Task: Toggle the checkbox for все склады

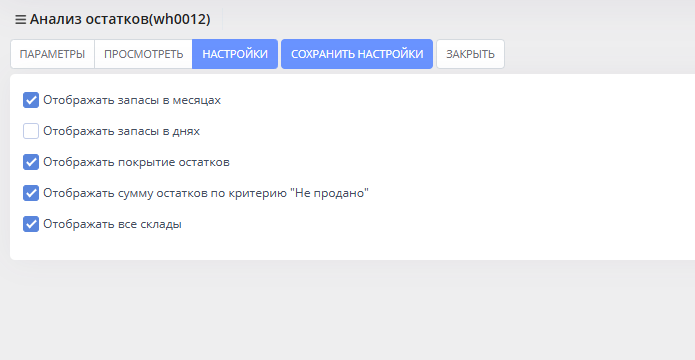Action: 31,224
